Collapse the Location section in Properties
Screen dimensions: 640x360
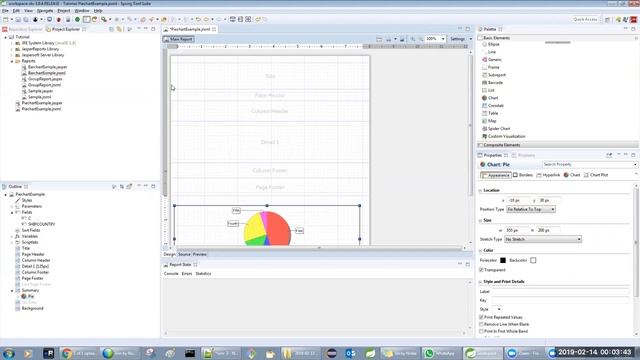pos(481,191)
